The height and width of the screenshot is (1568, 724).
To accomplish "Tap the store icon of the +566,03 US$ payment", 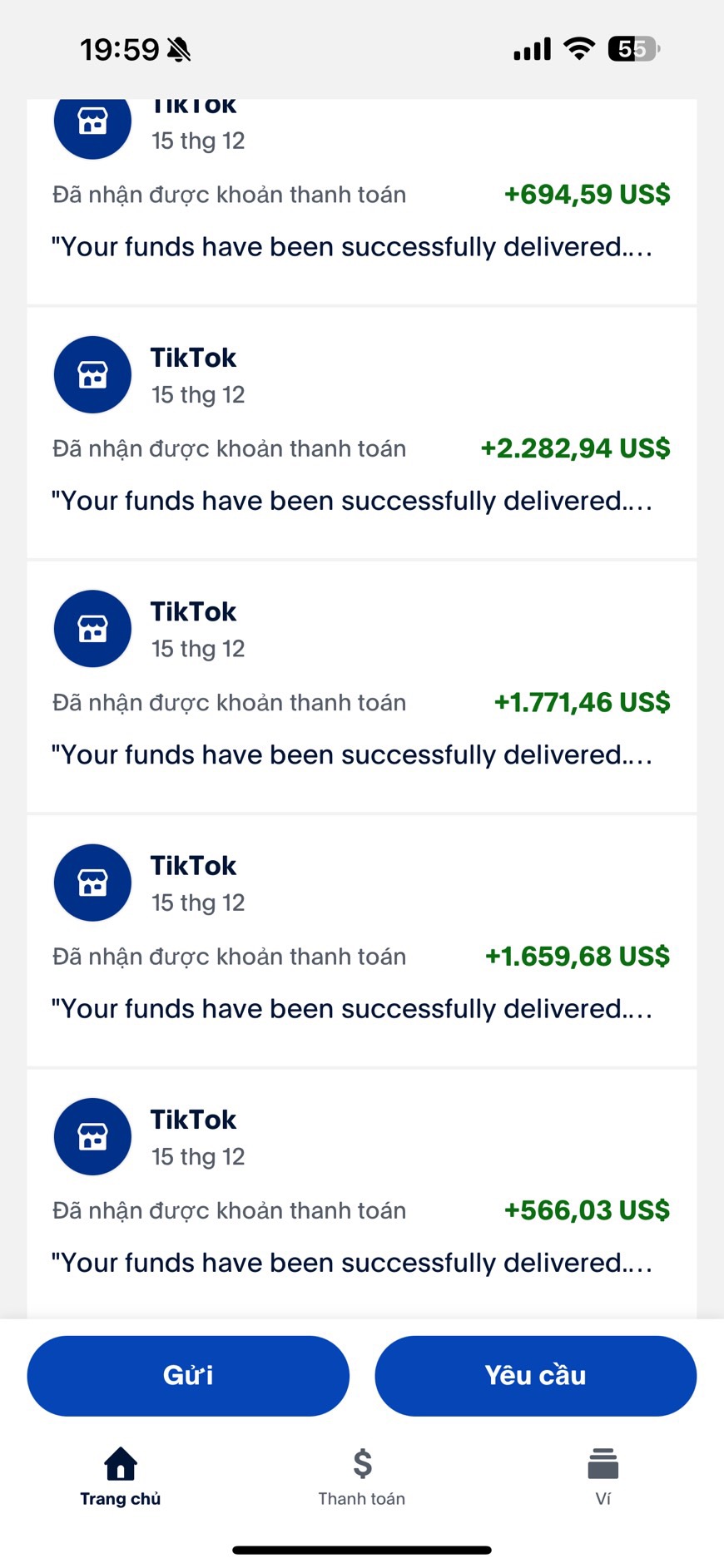I will (x=92, y=1136).
